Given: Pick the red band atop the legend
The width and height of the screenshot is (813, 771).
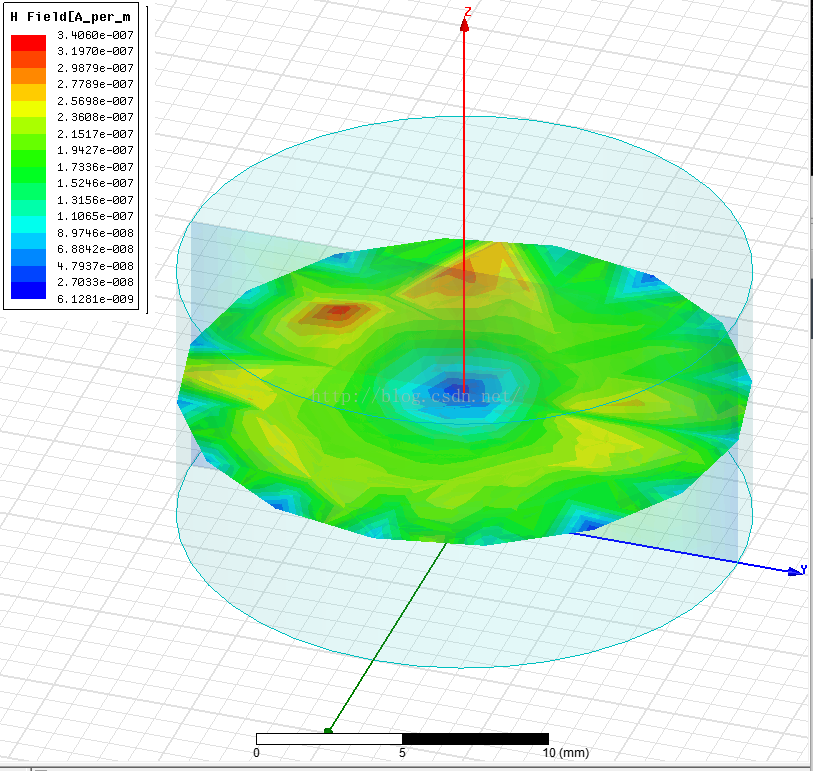Looking at the screenshot, I should [29, 43].
